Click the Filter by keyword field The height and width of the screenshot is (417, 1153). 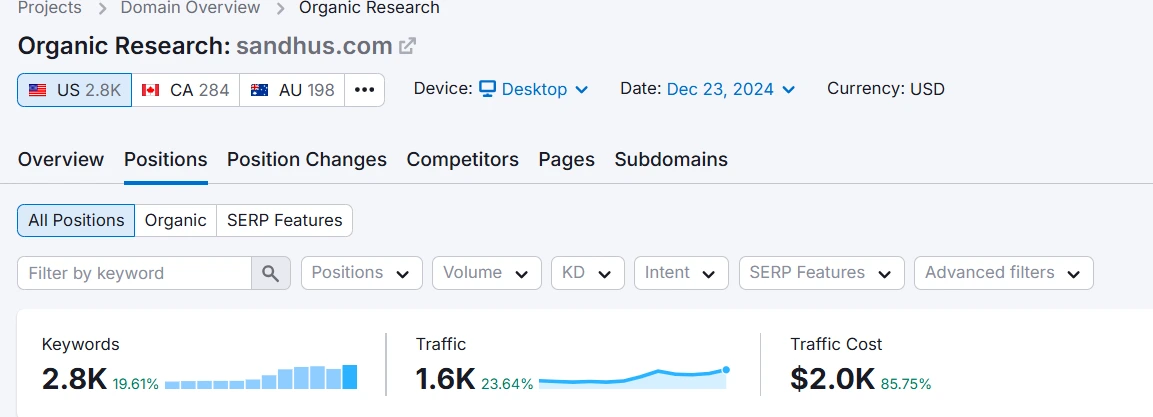[135, 273]
